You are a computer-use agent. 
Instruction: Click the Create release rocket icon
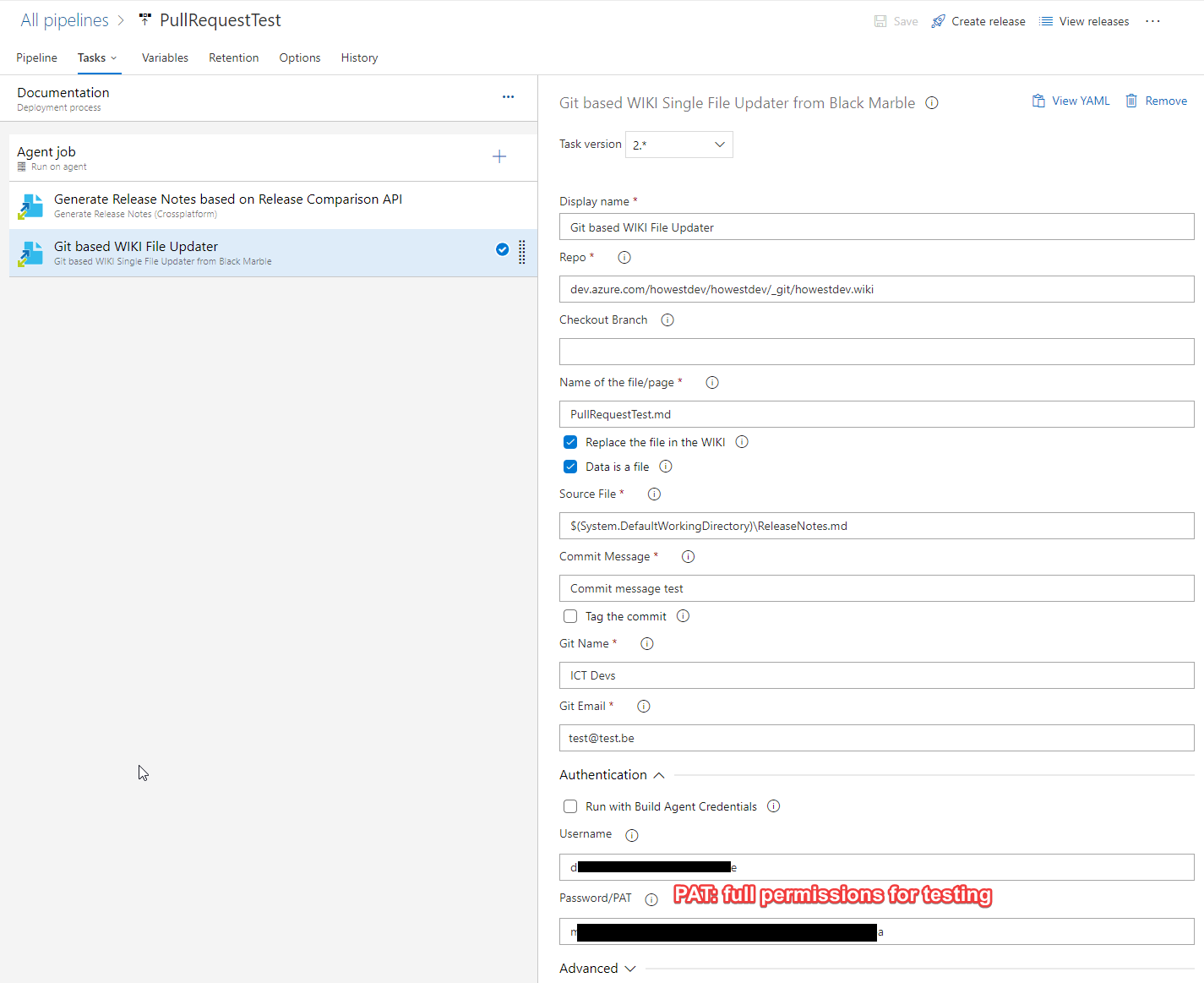point(938,20)
